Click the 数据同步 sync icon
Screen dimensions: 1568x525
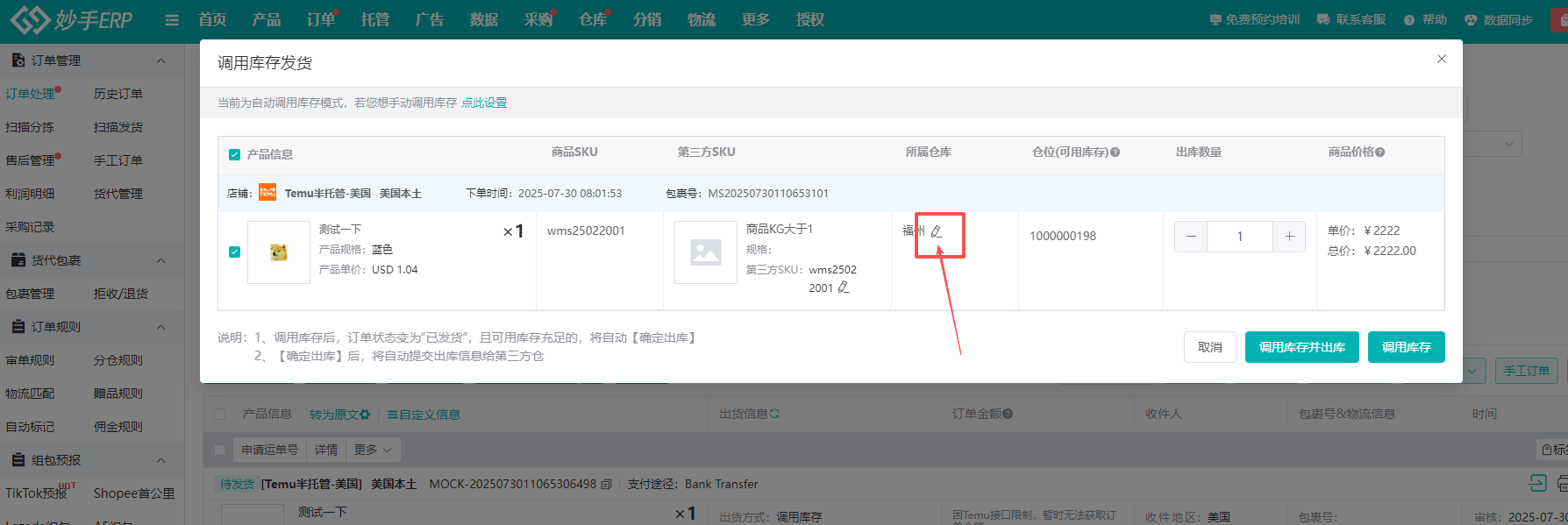1471,20
